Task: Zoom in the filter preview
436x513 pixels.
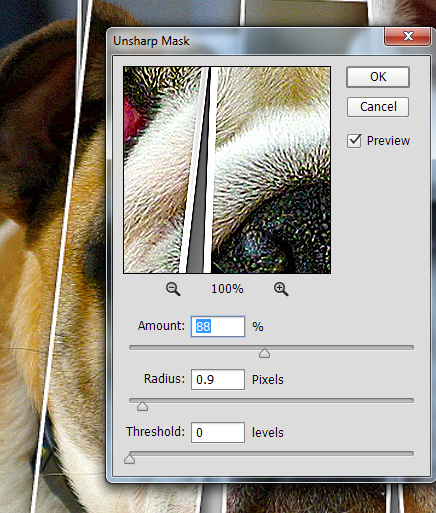Action: click(x=281, y=289)
